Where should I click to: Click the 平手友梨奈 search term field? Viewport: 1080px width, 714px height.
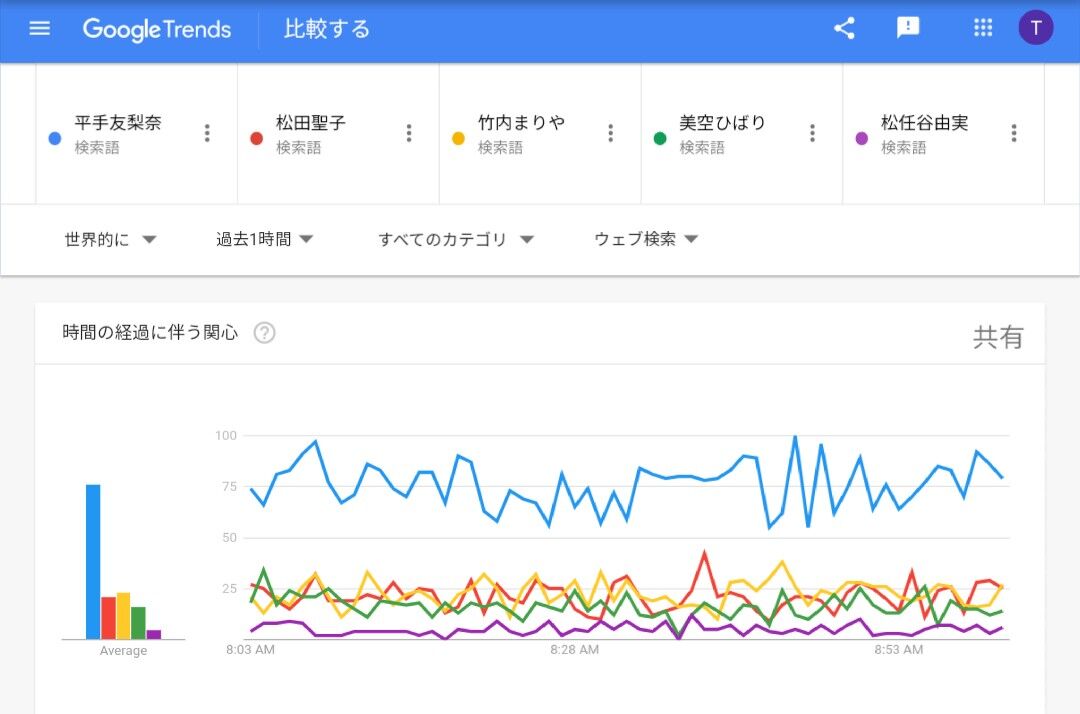[118, 123]
